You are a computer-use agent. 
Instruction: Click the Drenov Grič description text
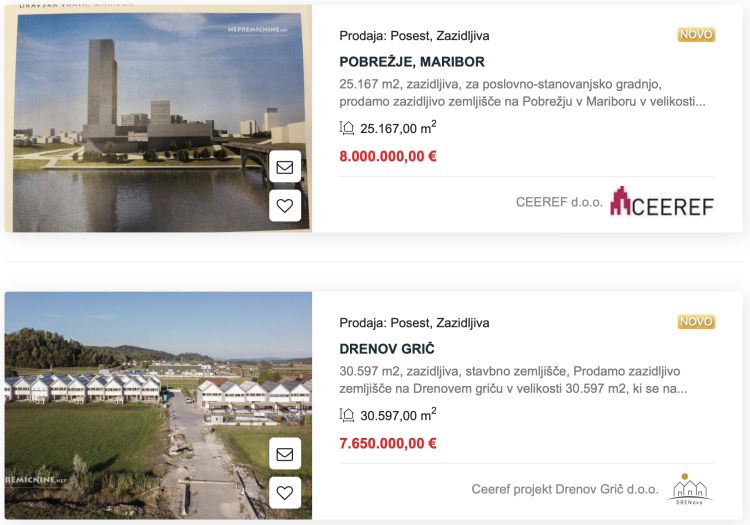(x=512, y=379)
